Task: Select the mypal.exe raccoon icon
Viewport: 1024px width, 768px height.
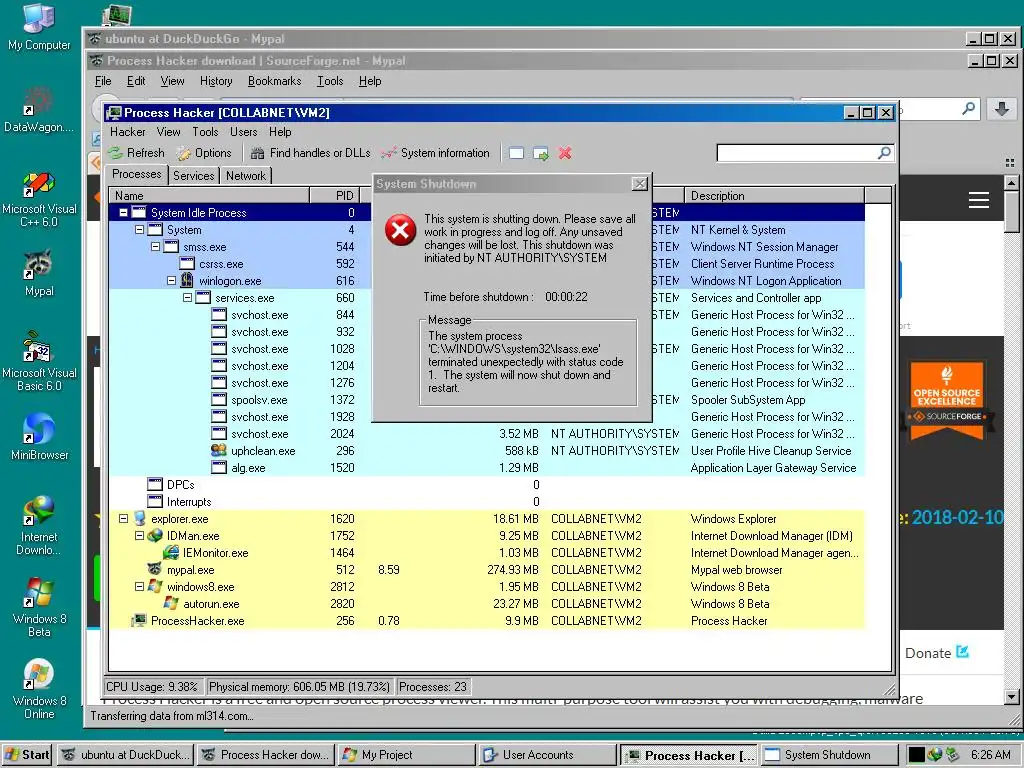Action: [x=155, y=569]
